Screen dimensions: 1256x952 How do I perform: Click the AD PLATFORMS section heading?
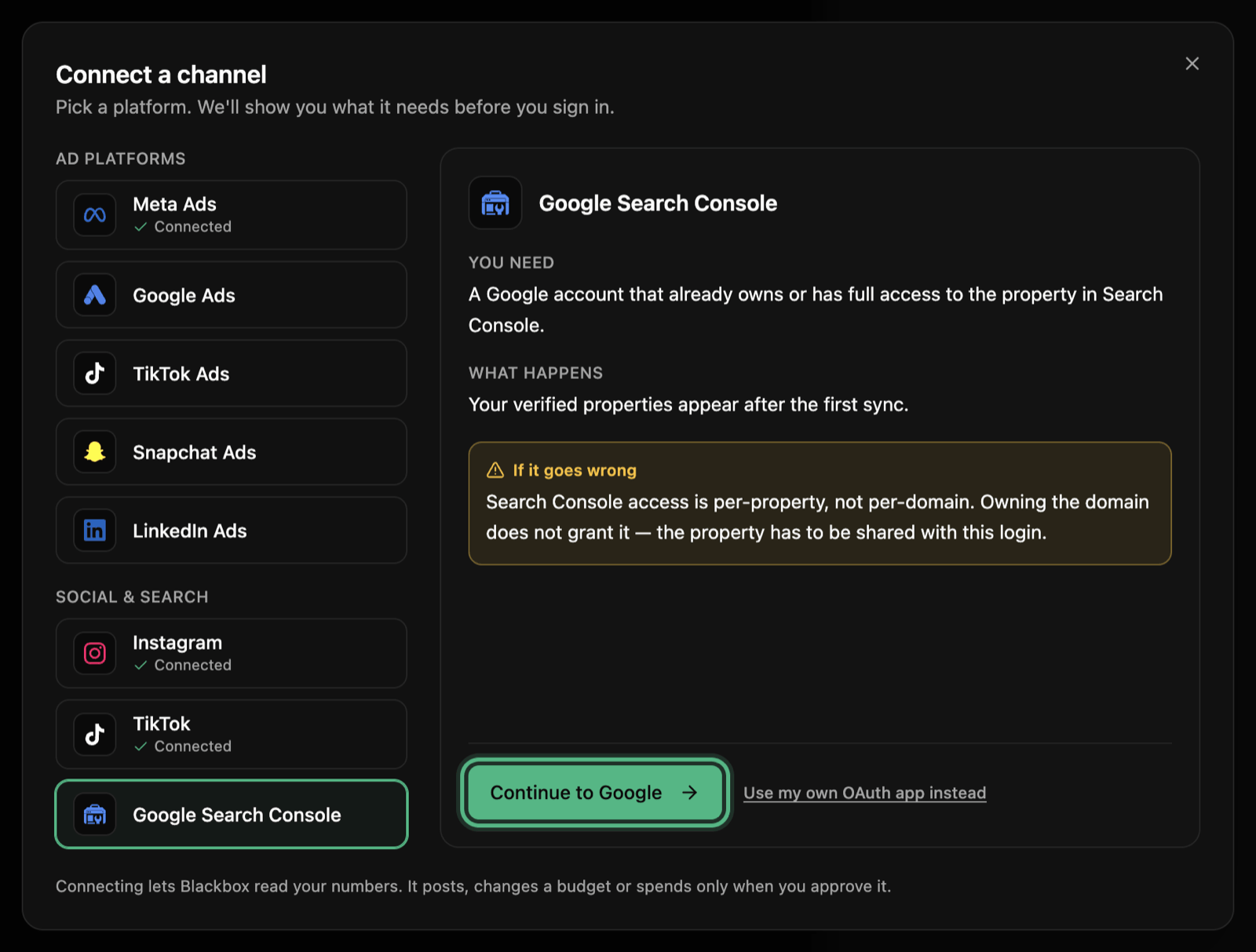point(121,159)
